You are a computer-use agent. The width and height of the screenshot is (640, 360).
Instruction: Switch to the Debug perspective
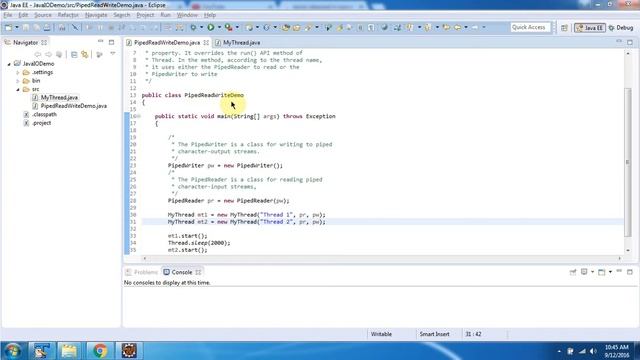pyautogui.click(x=621, y=28)
